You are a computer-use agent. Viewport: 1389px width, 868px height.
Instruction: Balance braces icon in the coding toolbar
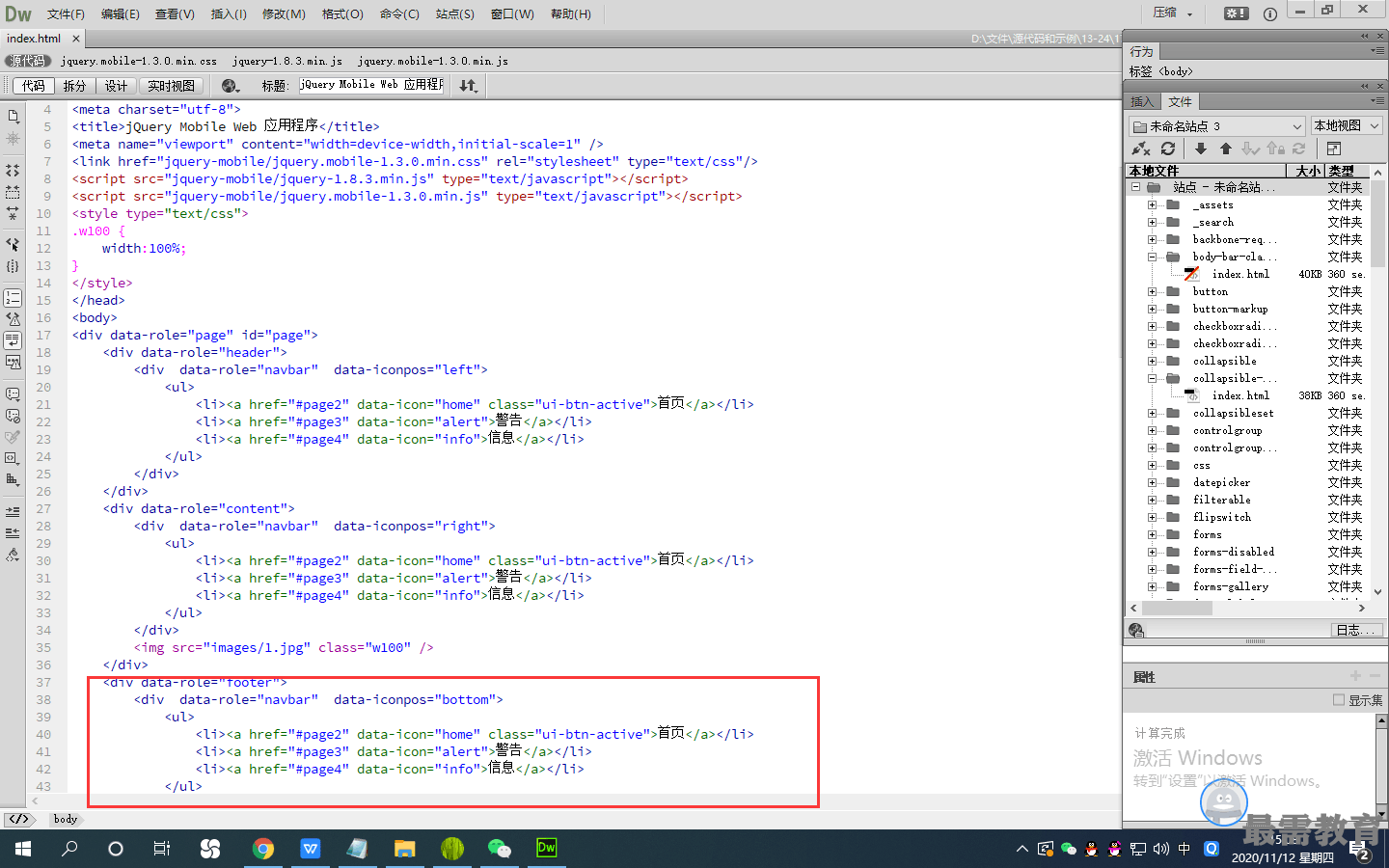[x=13, y=266]
